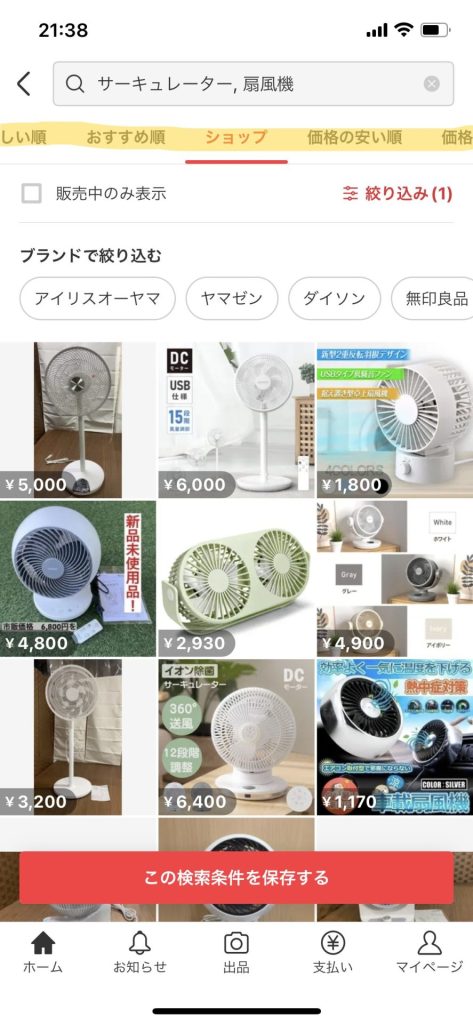Viewport: 473px width, 1024px height.
Task: Select the おすすめ順 sort tab
Action: pos(125,138)
